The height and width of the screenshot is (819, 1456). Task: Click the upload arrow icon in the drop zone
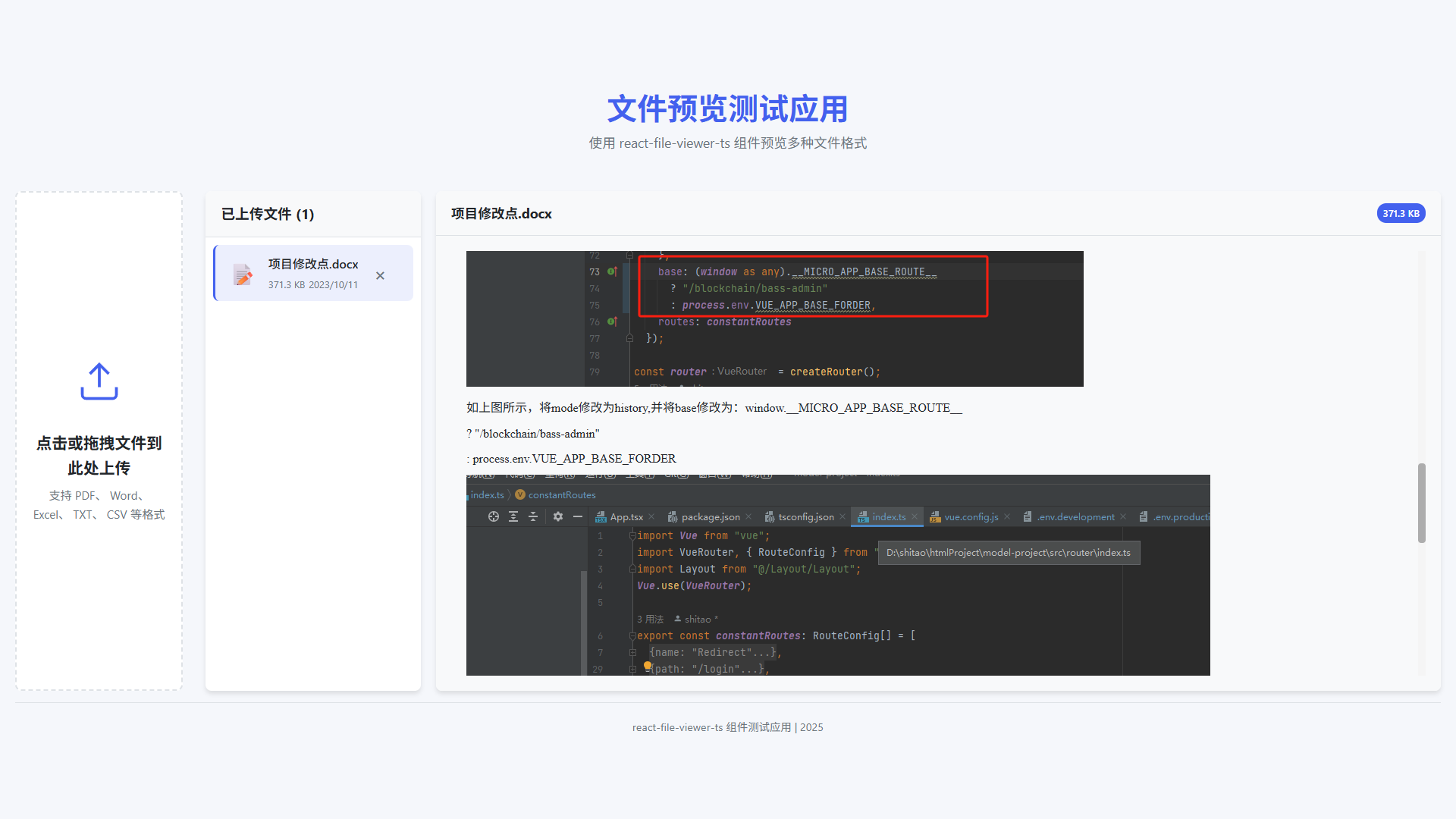coord(99,381)
